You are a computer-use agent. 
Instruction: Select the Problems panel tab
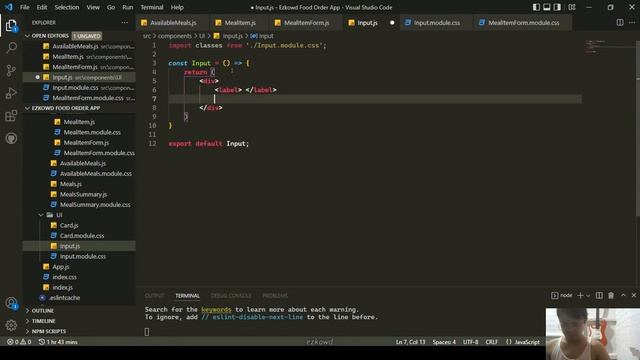[x=275, y=296]
